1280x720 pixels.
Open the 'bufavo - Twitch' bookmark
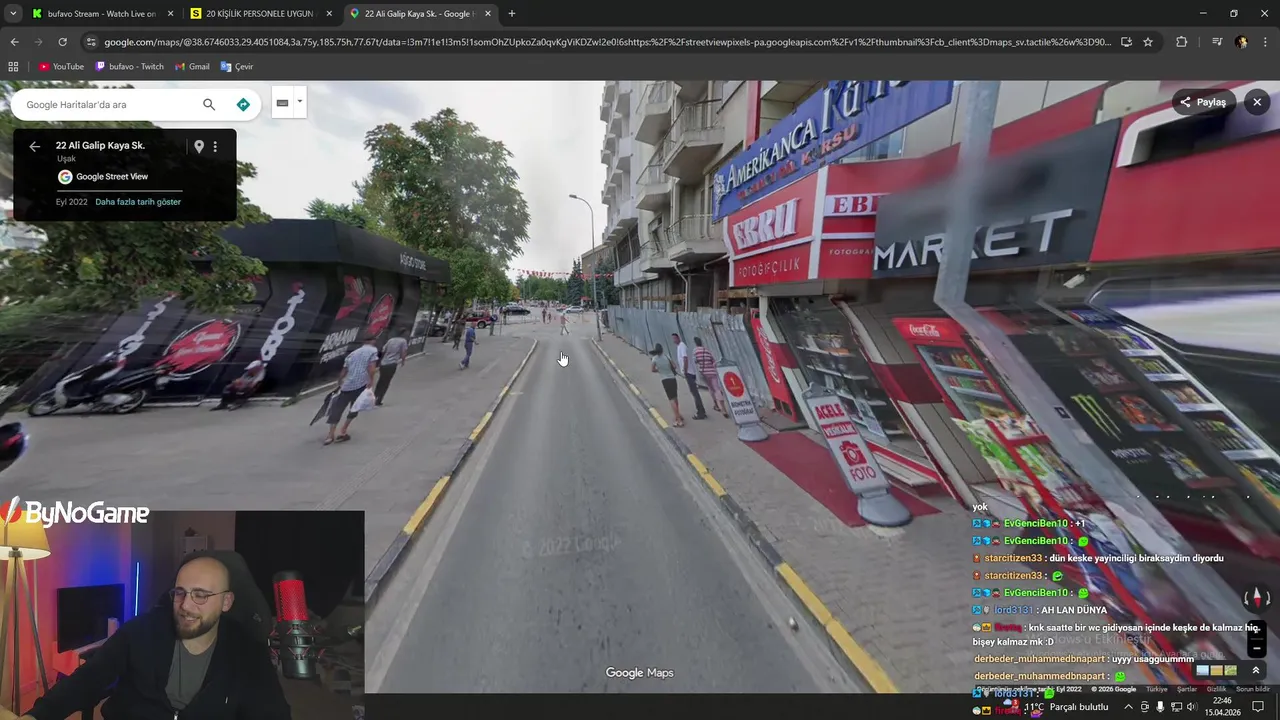coord(129,66)
